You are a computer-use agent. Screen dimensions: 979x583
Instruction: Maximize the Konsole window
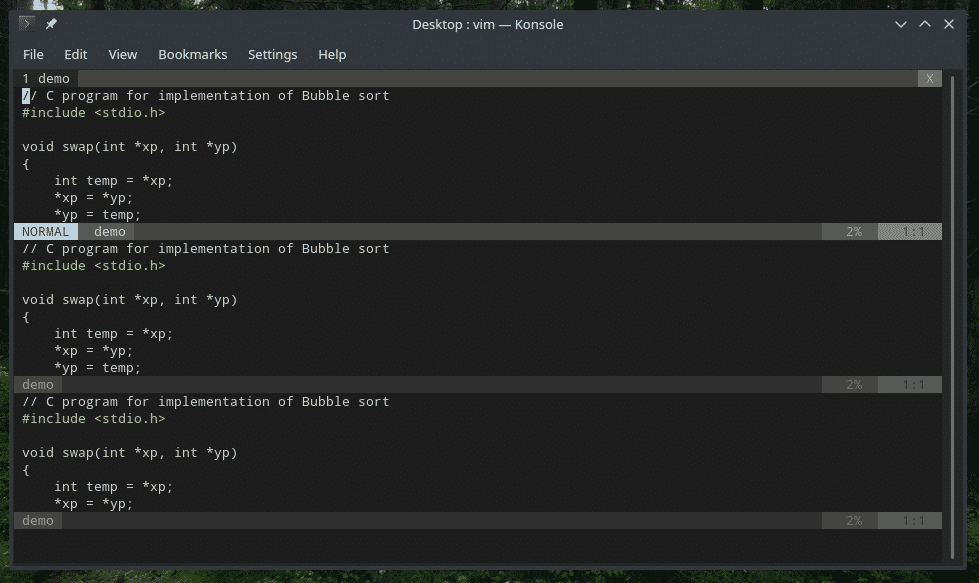925,24
